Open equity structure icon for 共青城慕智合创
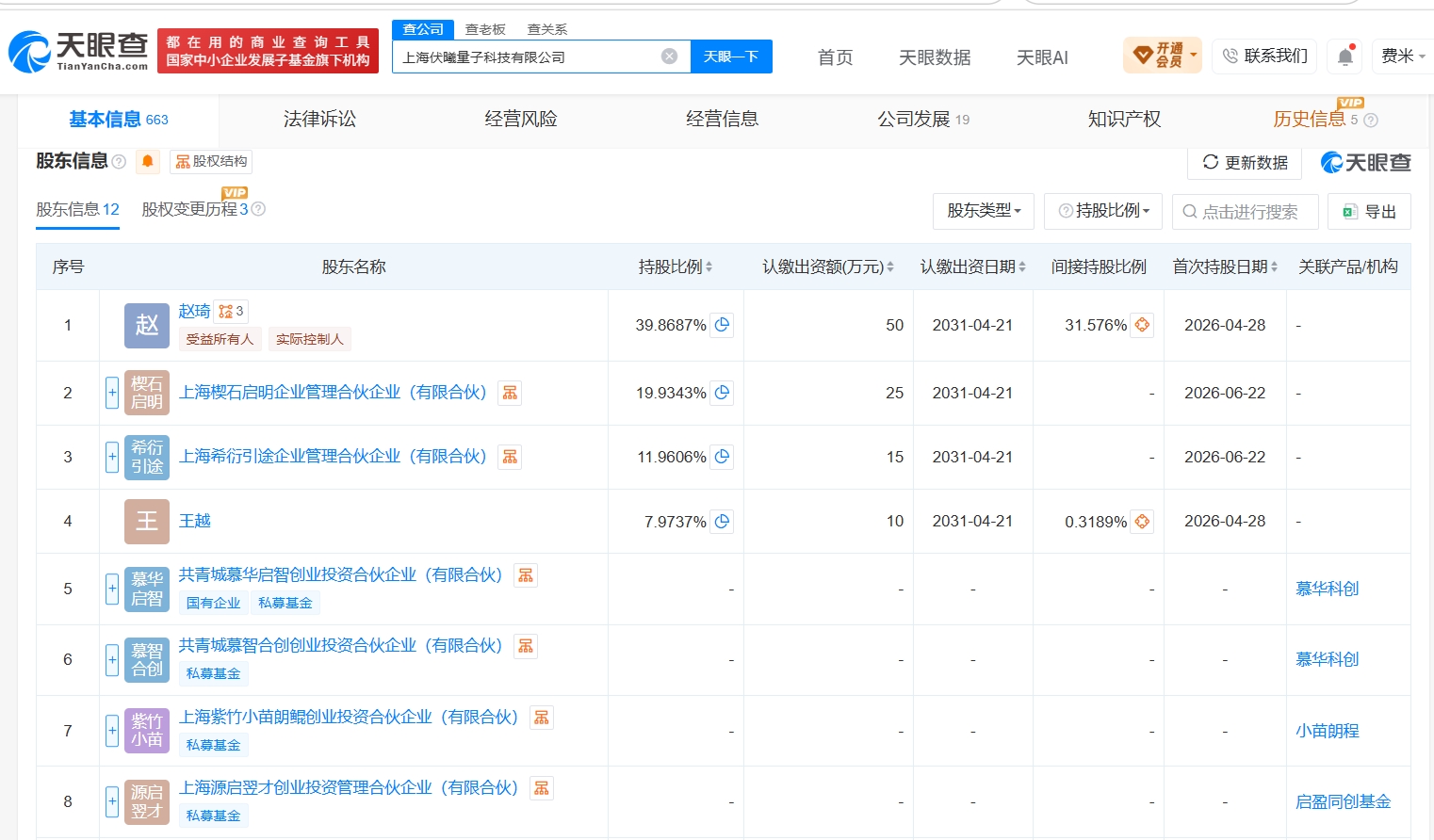 (x=526, y=646)
